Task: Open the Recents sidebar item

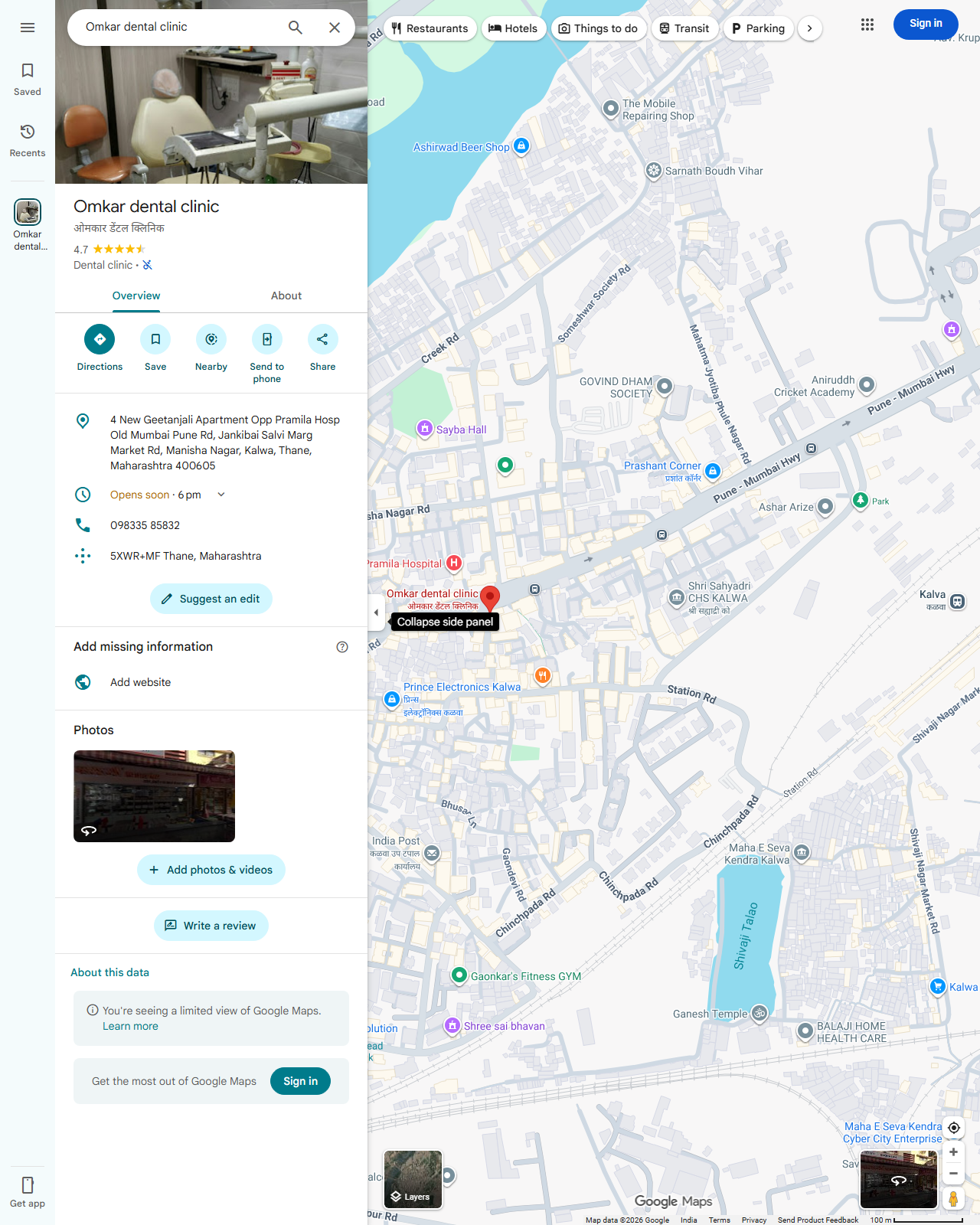Action: coord(28,141)
